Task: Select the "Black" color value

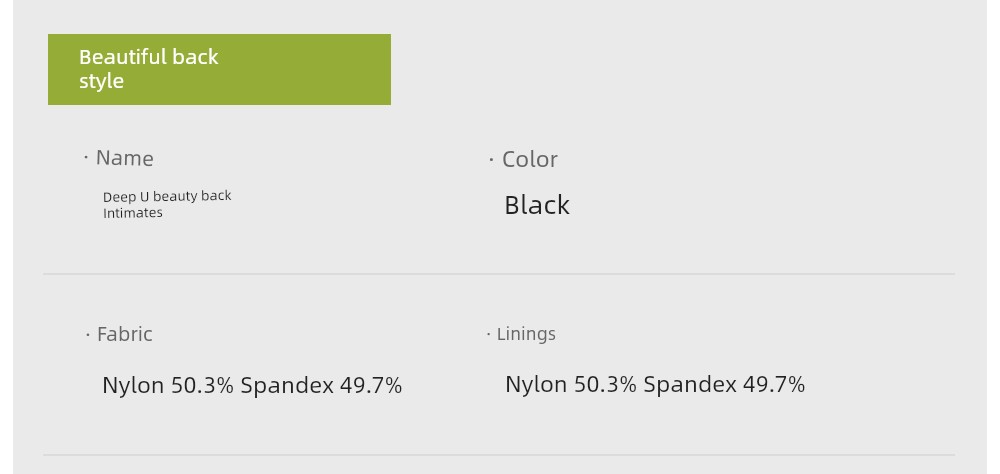Action: point(537,205)
